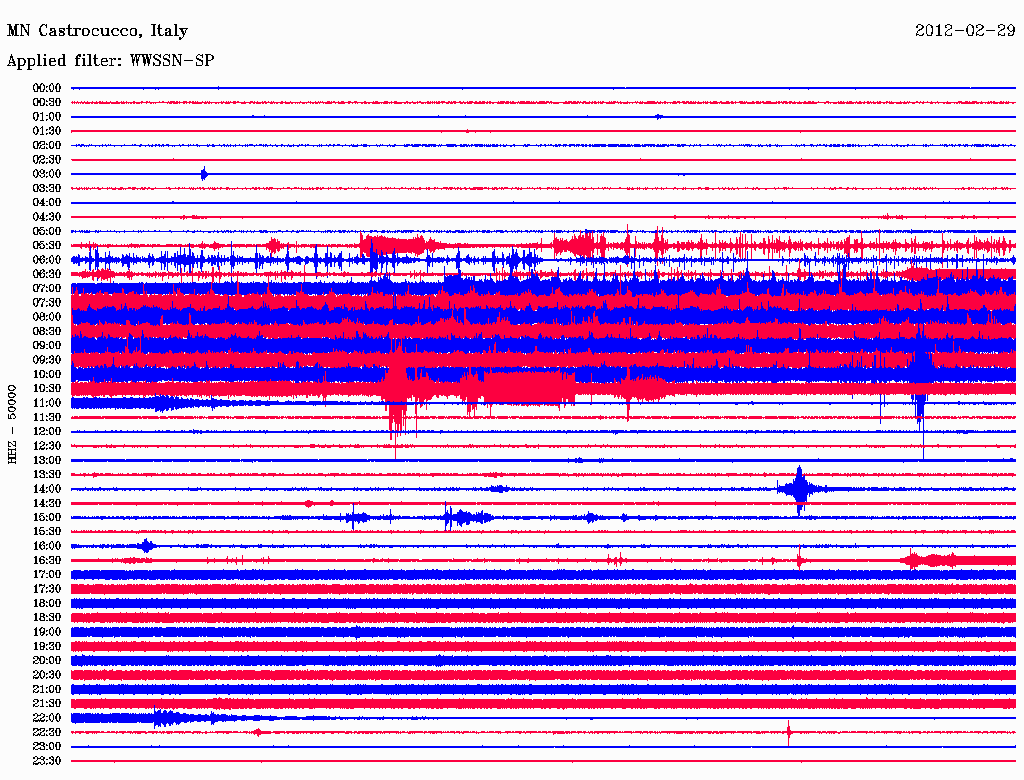Click the 22:30 time label
Image resolution: width=1024 pixels, height=780 pixels.
pyautogui.click(x=47, y=732)
